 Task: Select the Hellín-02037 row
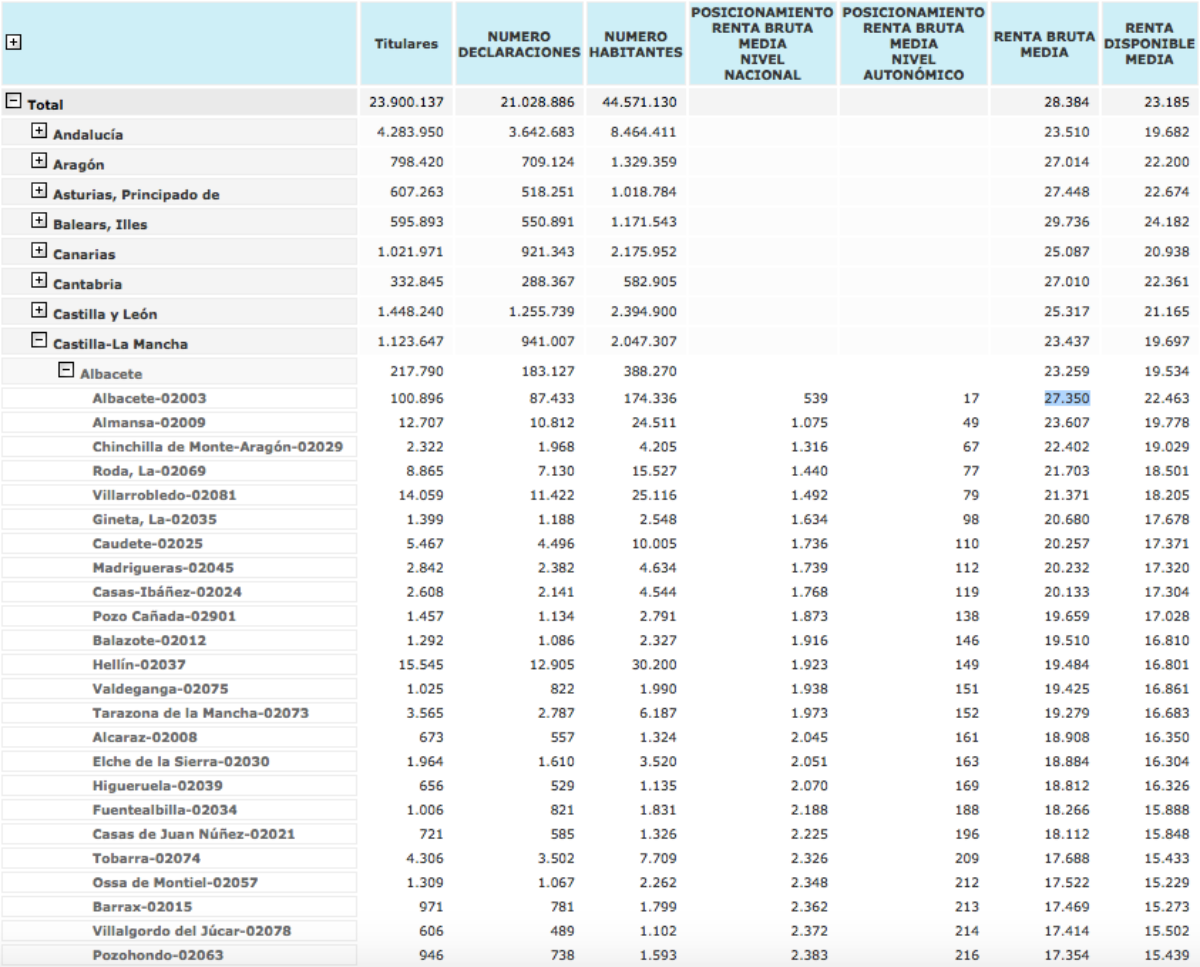tap(180, 664)
